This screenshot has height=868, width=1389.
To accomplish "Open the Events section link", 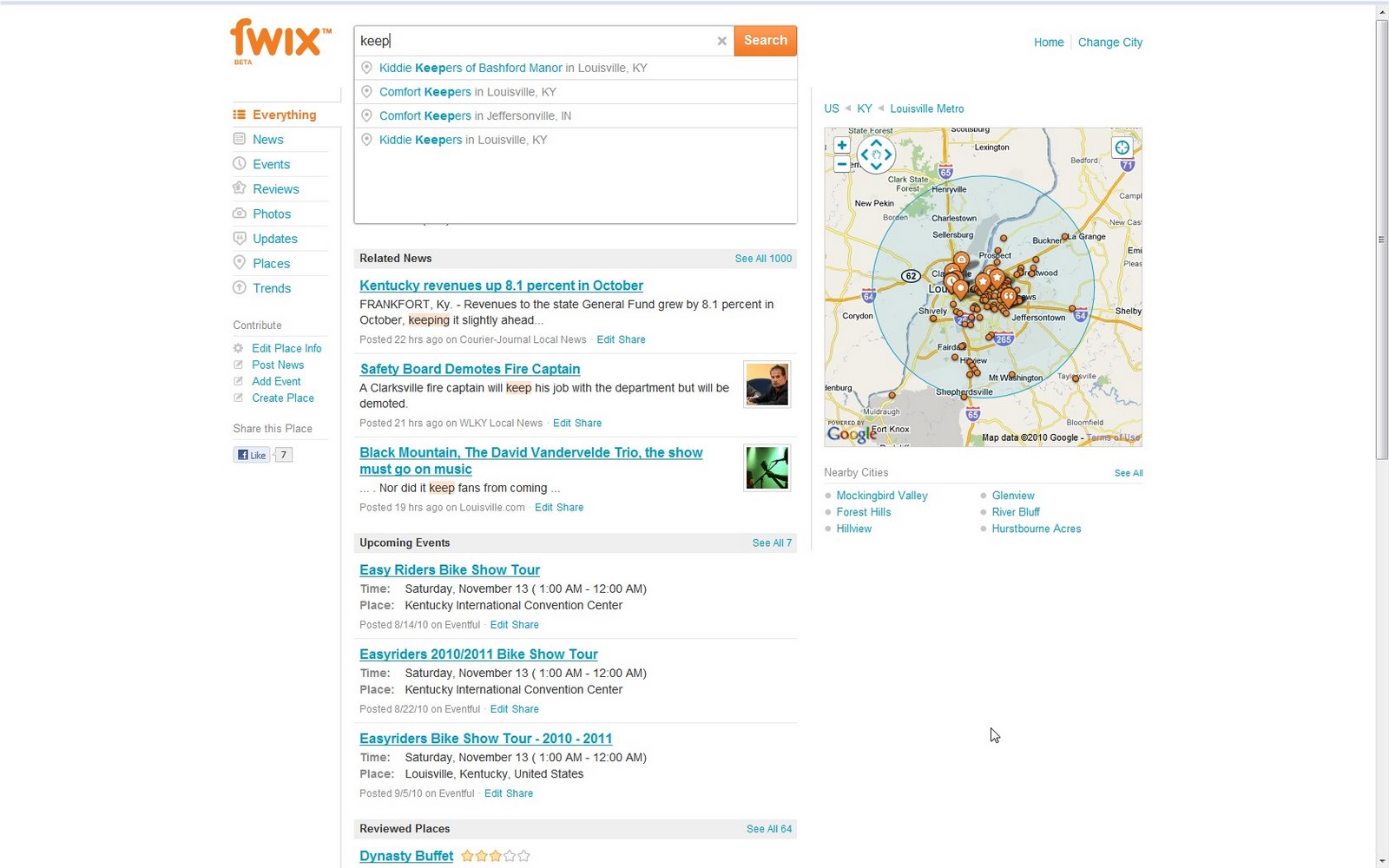I will click(x=272, y=164).
